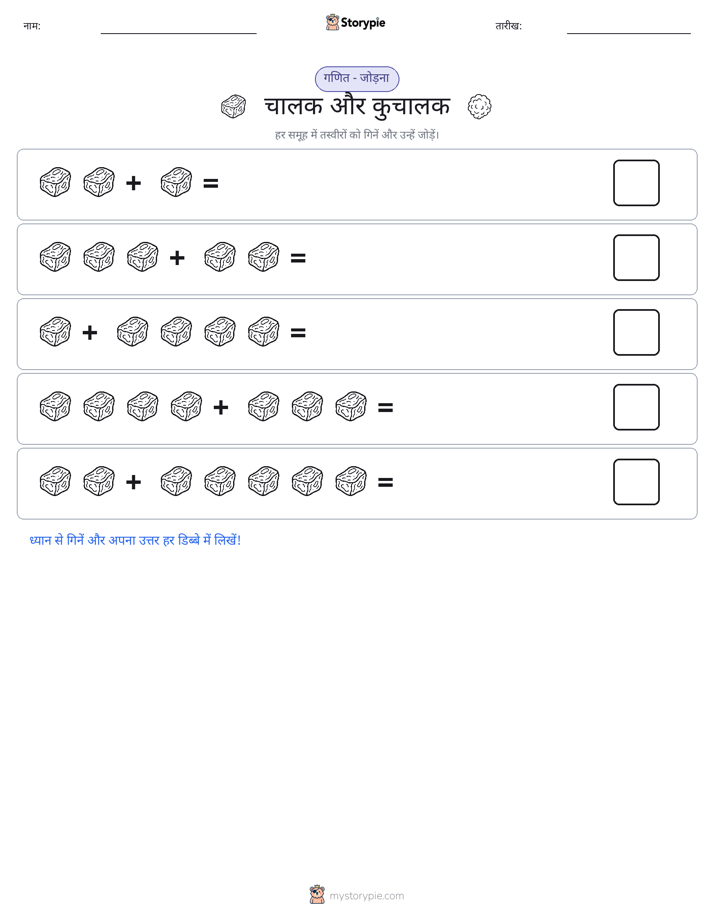714x924 pixels.
Task: Click the first cube in the first row
Action: click(x=55, y=182)
